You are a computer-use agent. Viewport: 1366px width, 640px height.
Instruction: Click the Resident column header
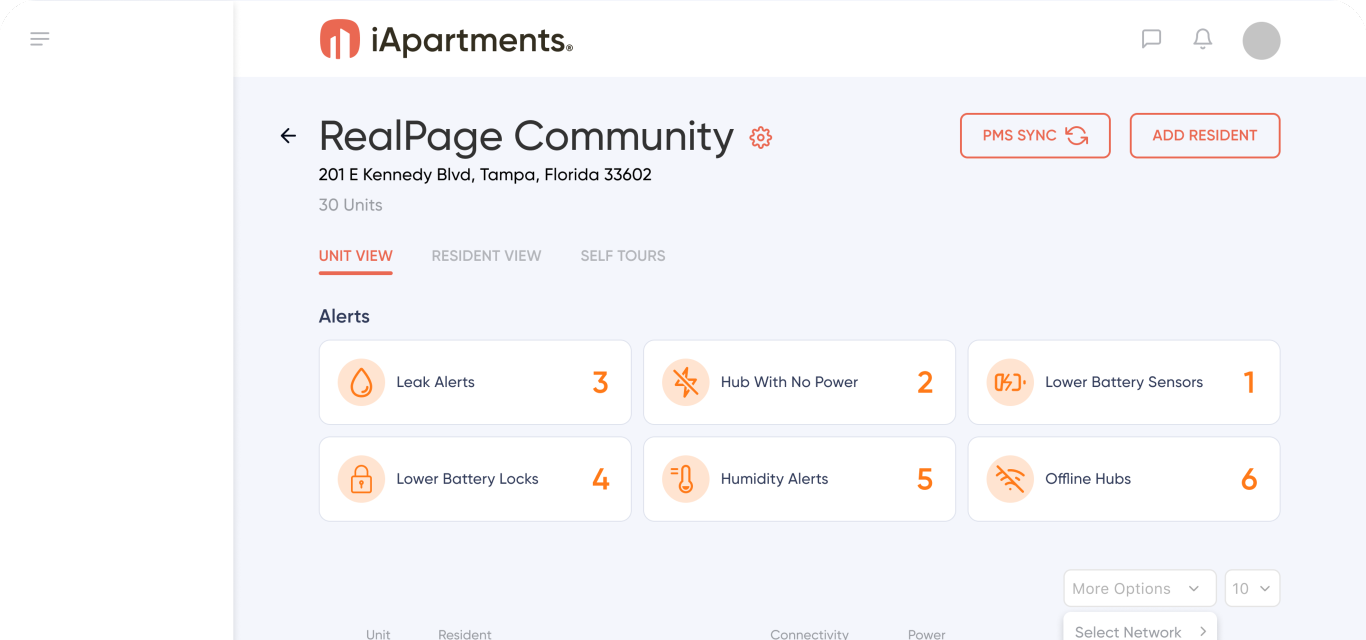click(x=465, y=634)
